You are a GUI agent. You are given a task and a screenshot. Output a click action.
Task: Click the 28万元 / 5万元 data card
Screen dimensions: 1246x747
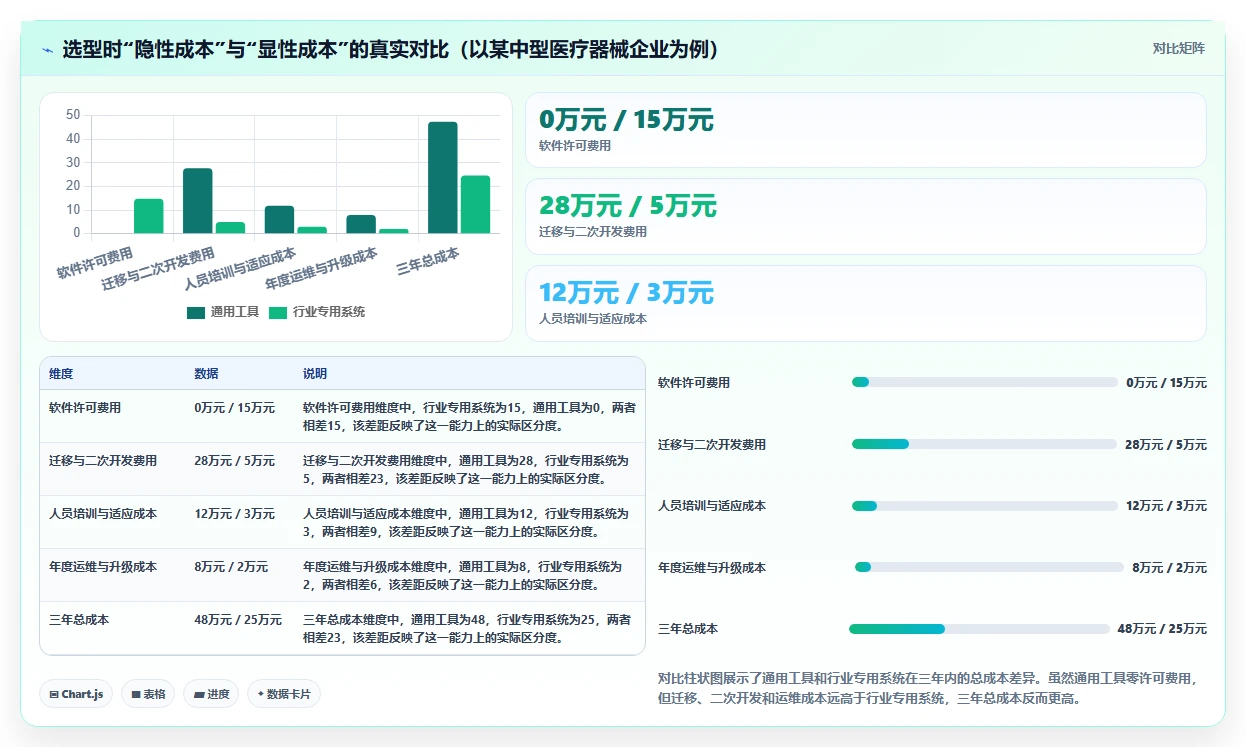pos(865,216)
